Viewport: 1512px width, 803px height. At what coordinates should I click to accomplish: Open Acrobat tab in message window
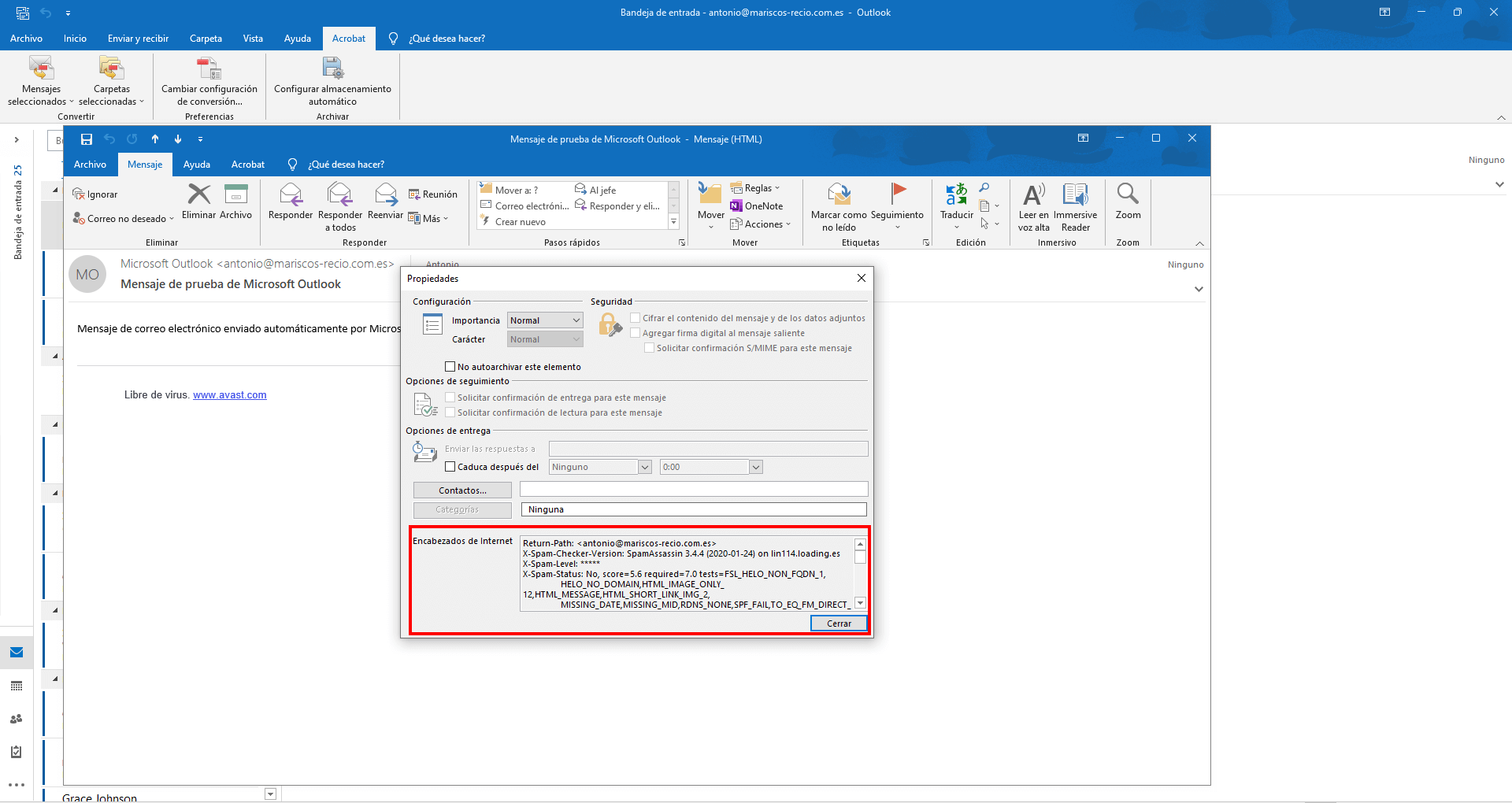pyautogui.click(x=248, y=165)
